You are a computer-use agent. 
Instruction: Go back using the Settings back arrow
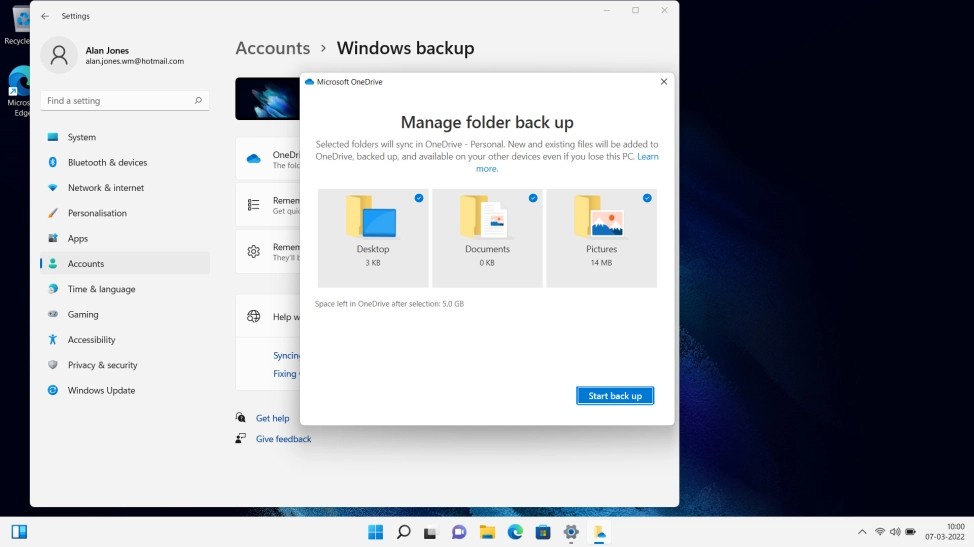pos(45,16)
